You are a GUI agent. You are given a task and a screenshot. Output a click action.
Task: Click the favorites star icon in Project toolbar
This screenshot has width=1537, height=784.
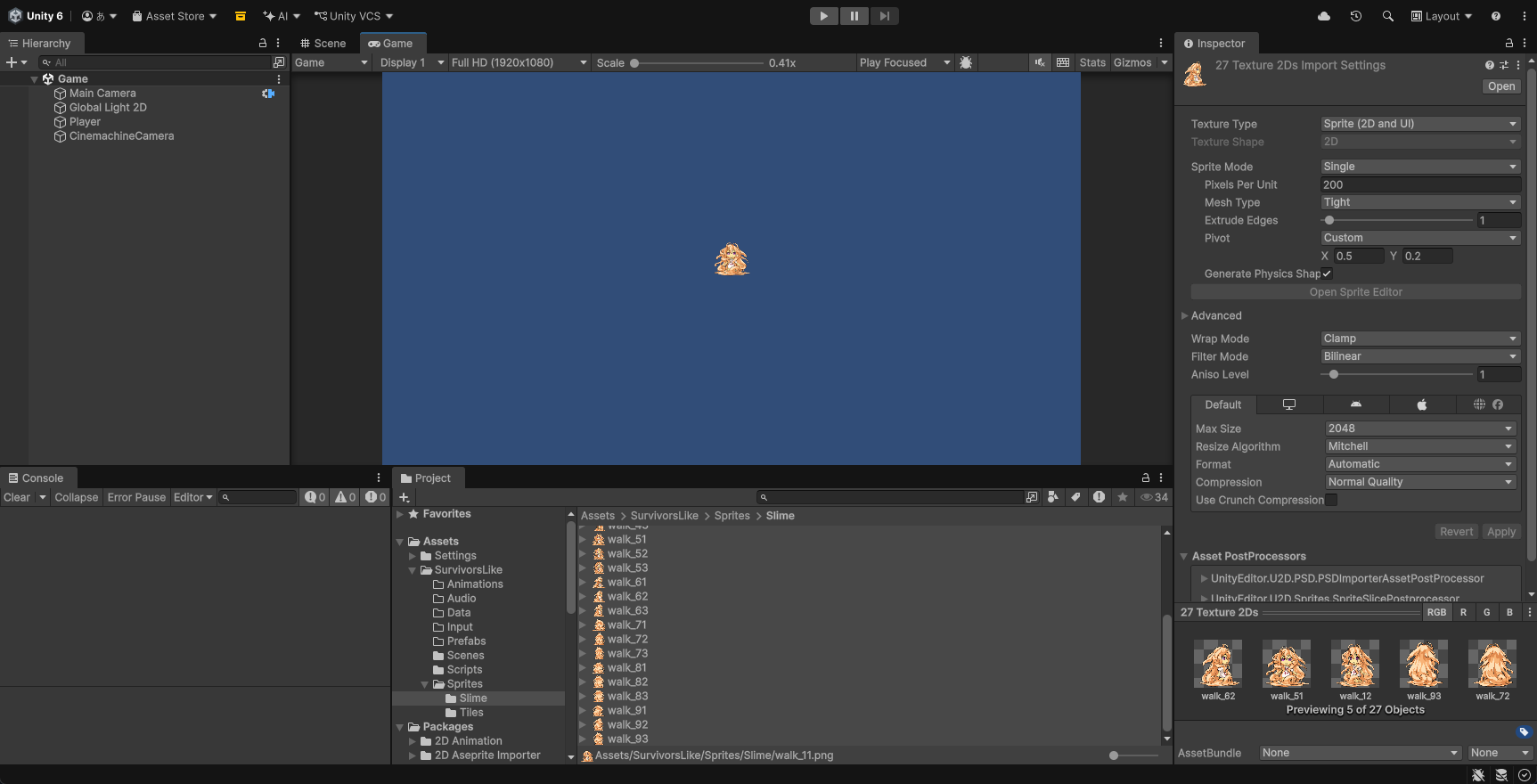pyautogui.click(x=1123, y=497)
